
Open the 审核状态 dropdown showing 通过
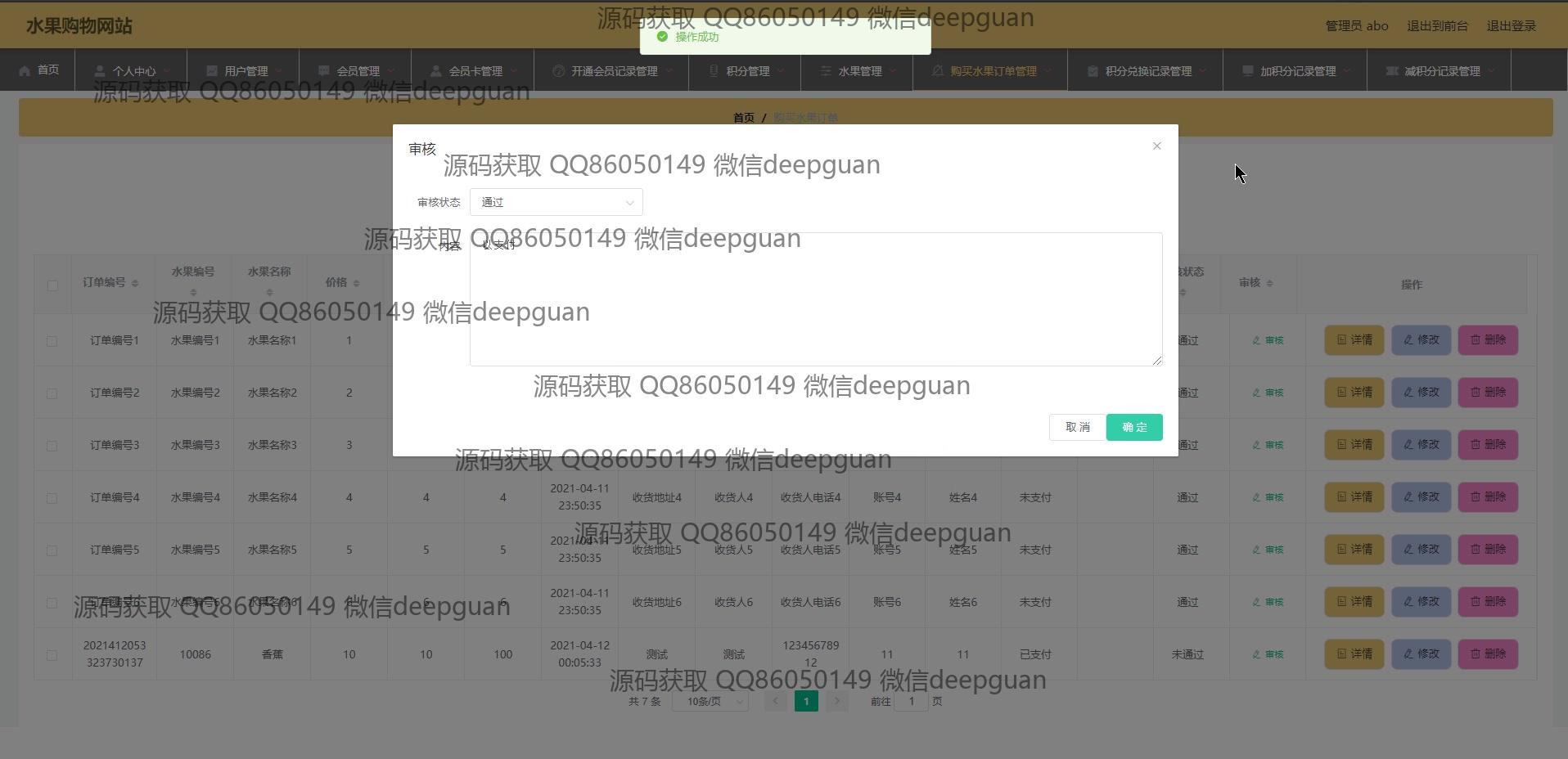556,202
